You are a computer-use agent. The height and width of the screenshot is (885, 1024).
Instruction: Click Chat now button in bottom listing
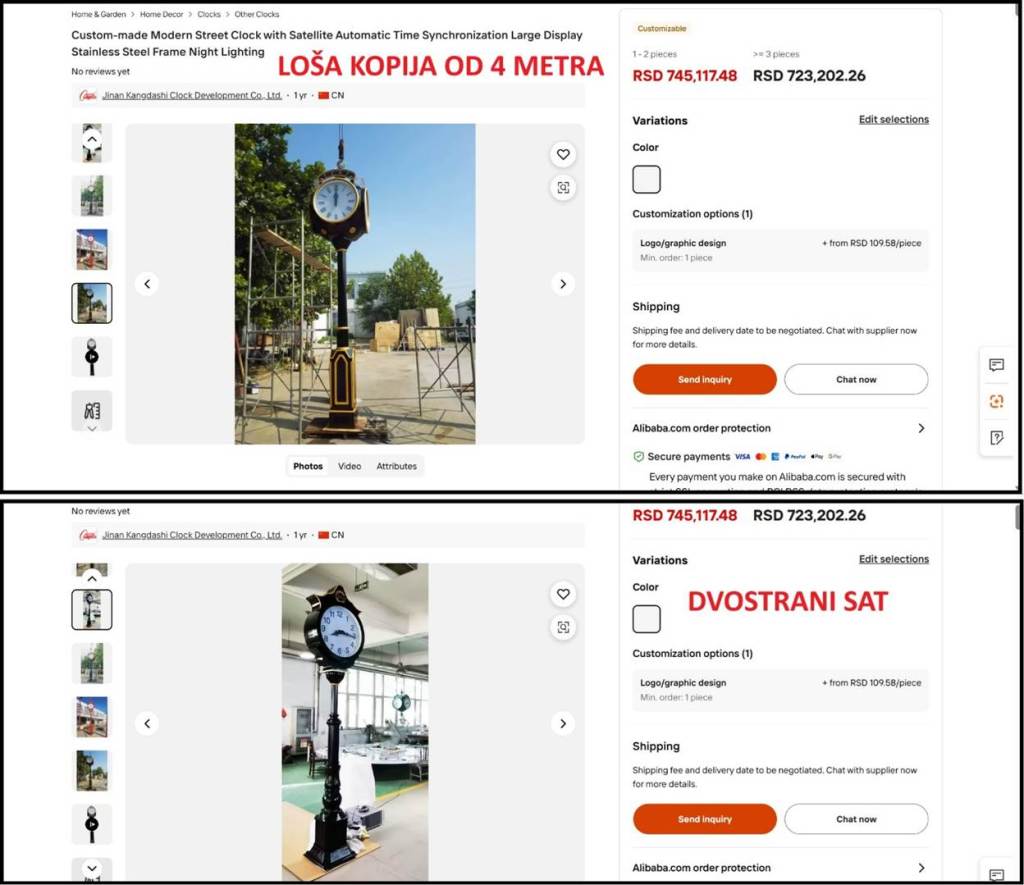(856, 819)
